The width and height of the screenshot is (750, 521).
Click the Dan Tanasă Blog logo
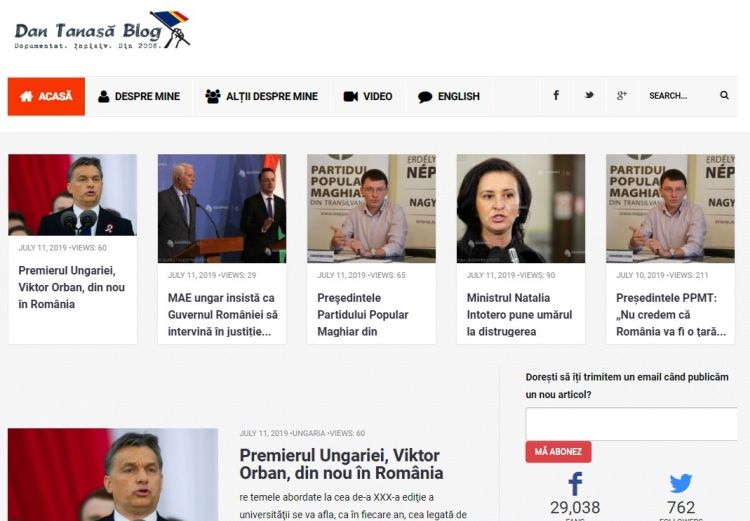(x=102, y=30)
